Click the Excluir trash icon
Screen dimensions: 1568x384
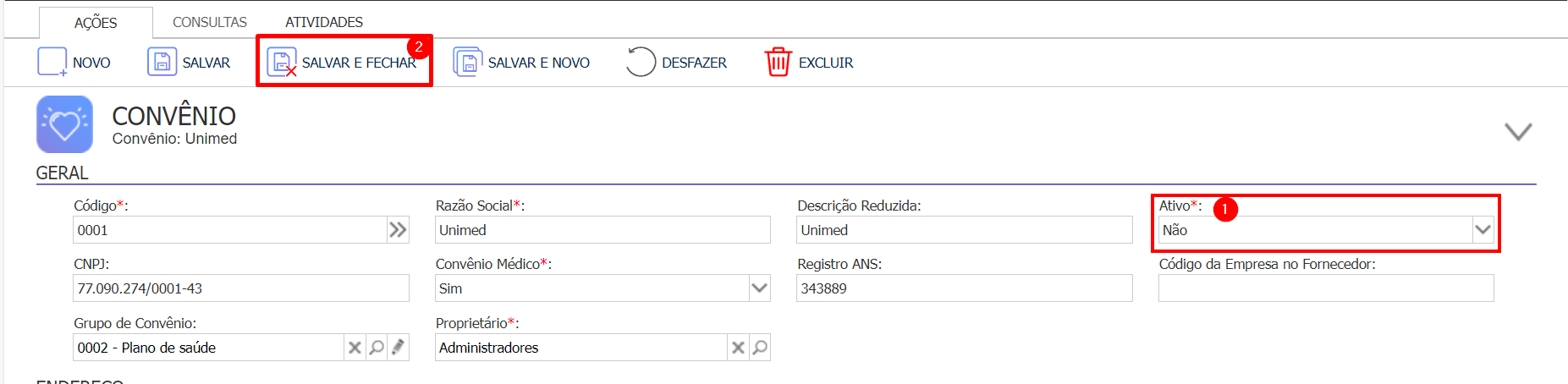coord(778,63)
